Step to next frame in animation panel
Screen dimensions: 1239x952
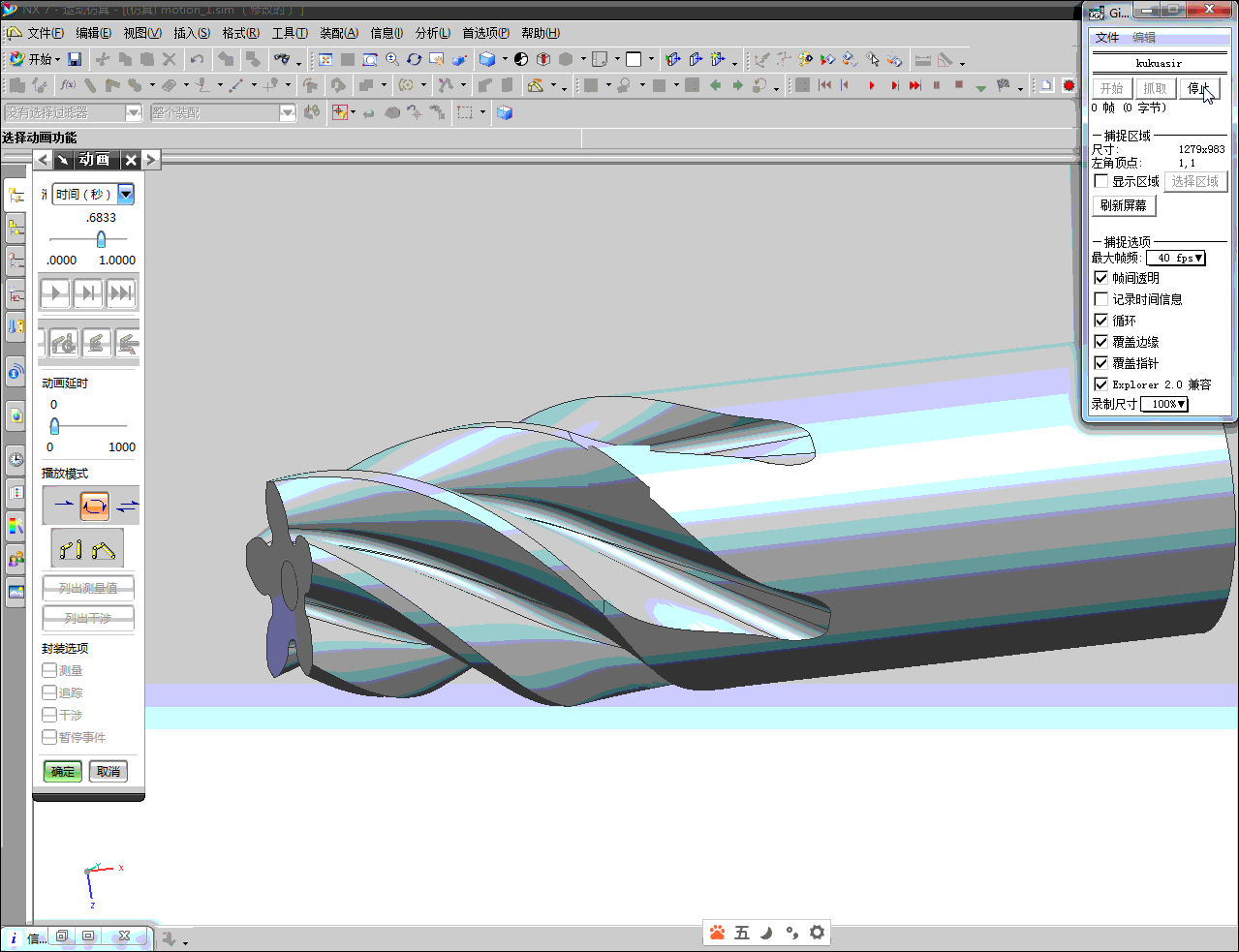pyautogui.click(x=88, y=292)
